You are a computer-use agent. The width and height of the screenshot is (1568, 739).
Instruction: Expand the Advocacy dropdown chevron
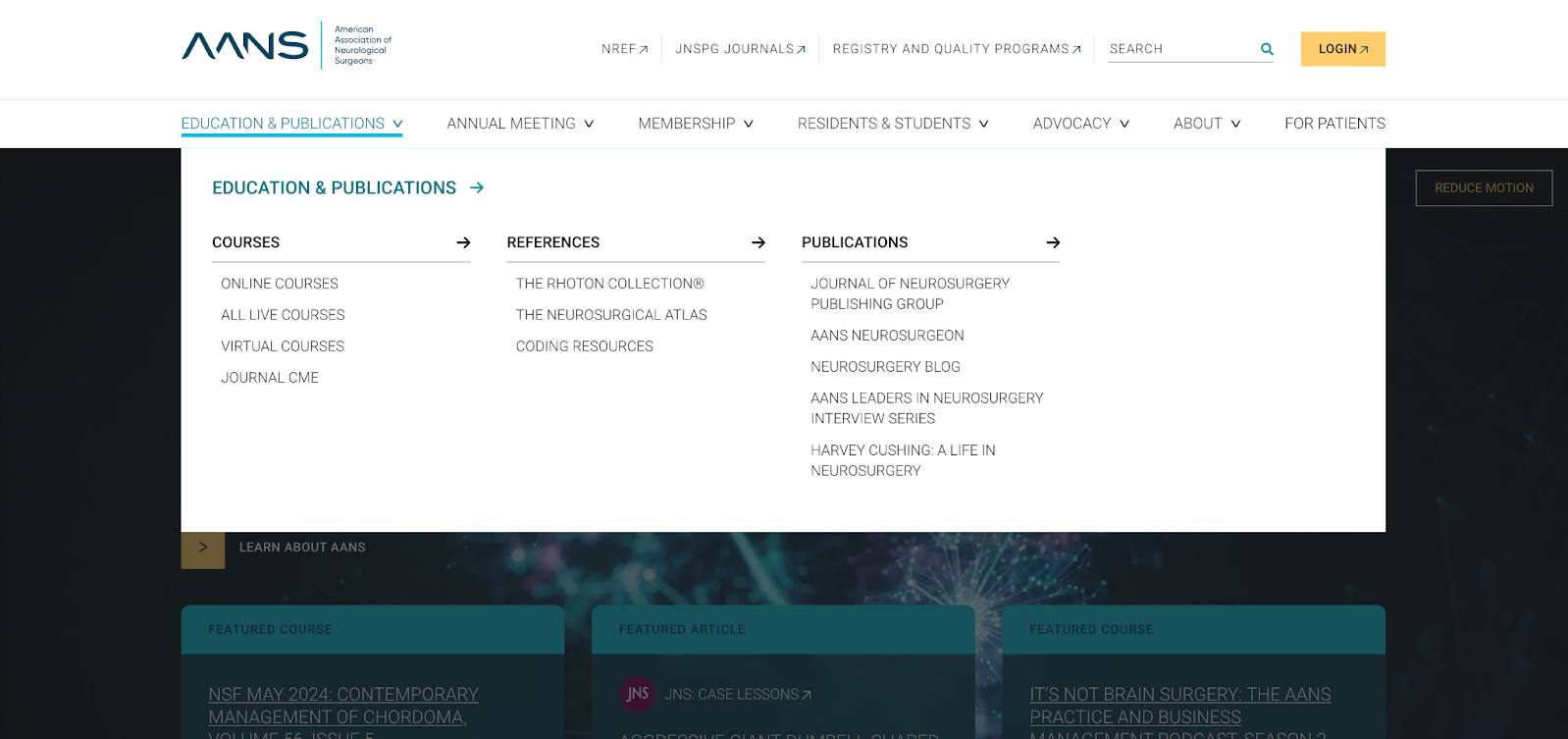(1124, 124)
